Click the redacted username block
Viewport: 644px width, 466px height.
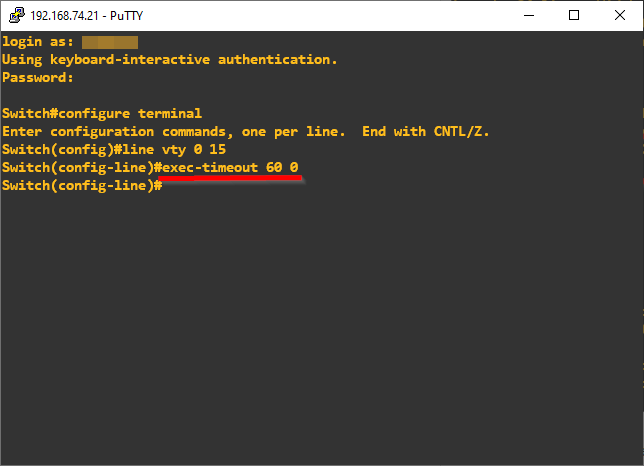109,41
